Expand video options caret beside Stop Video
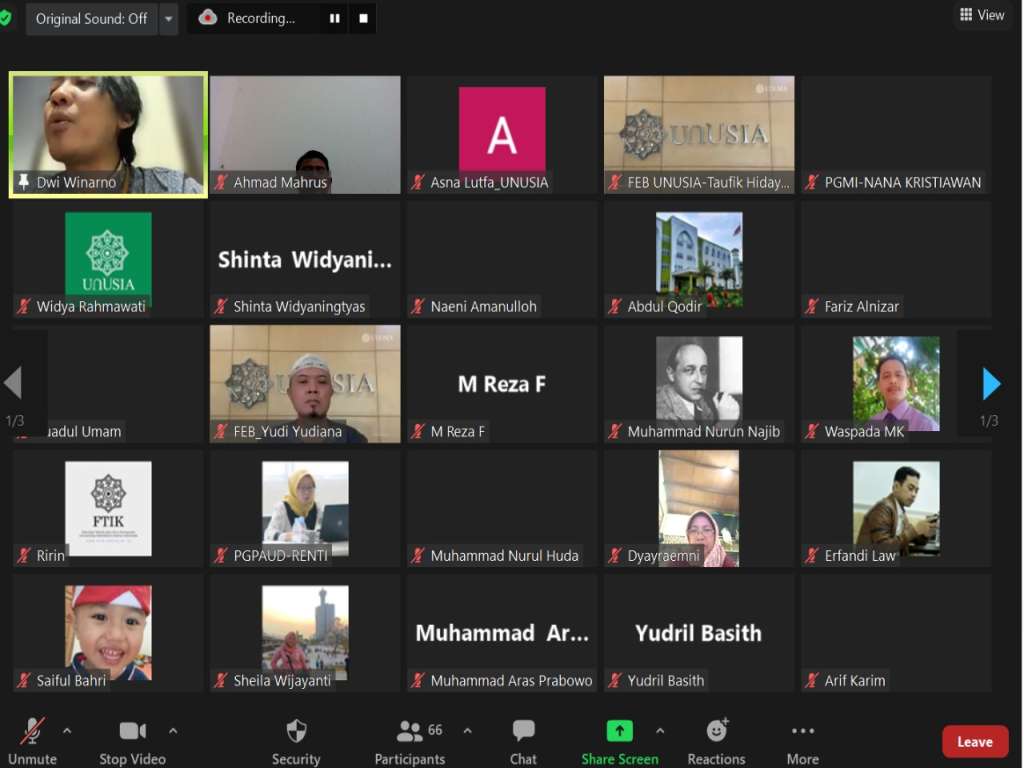 173,730
